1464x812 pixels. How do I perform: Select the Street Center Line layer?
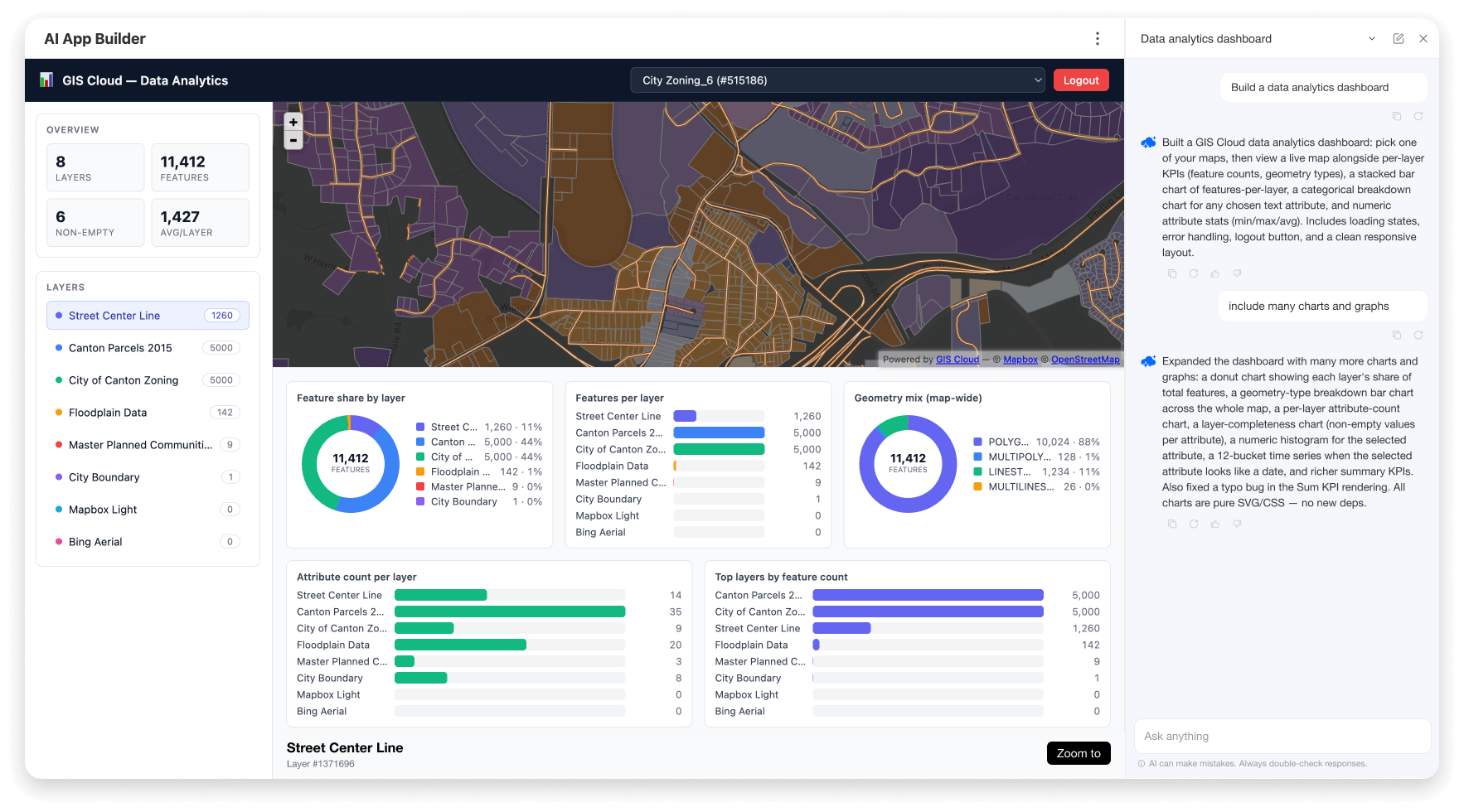point(148,316)
